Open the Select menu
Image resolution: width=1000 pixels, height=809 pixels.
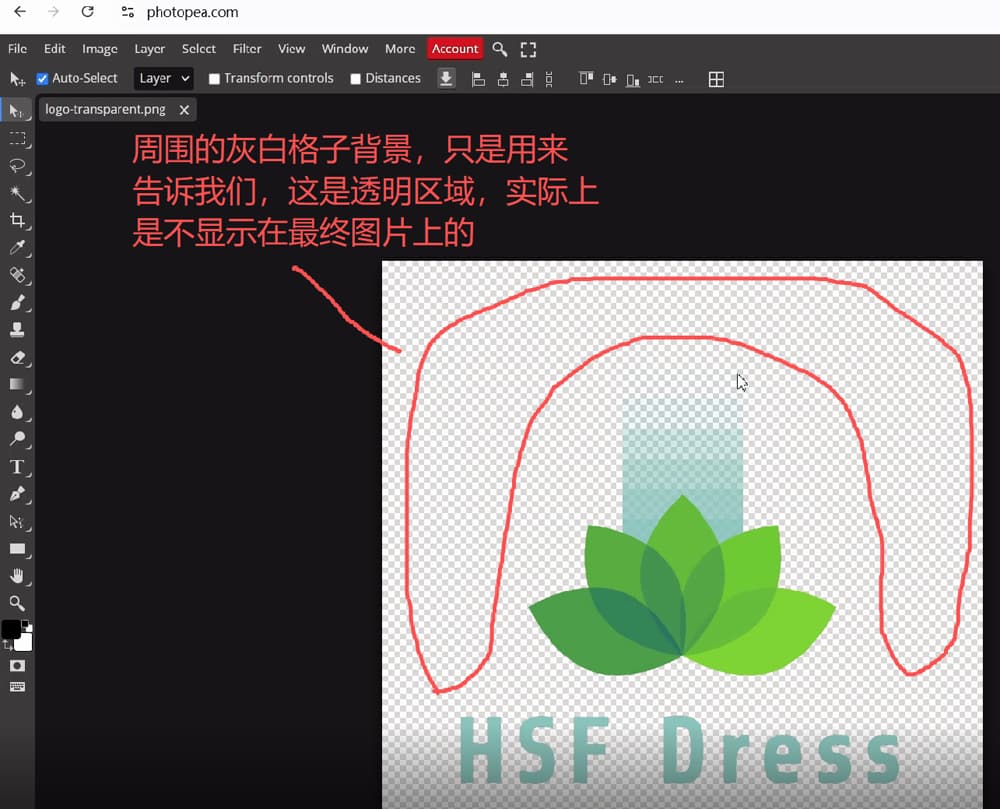point(198,49)
